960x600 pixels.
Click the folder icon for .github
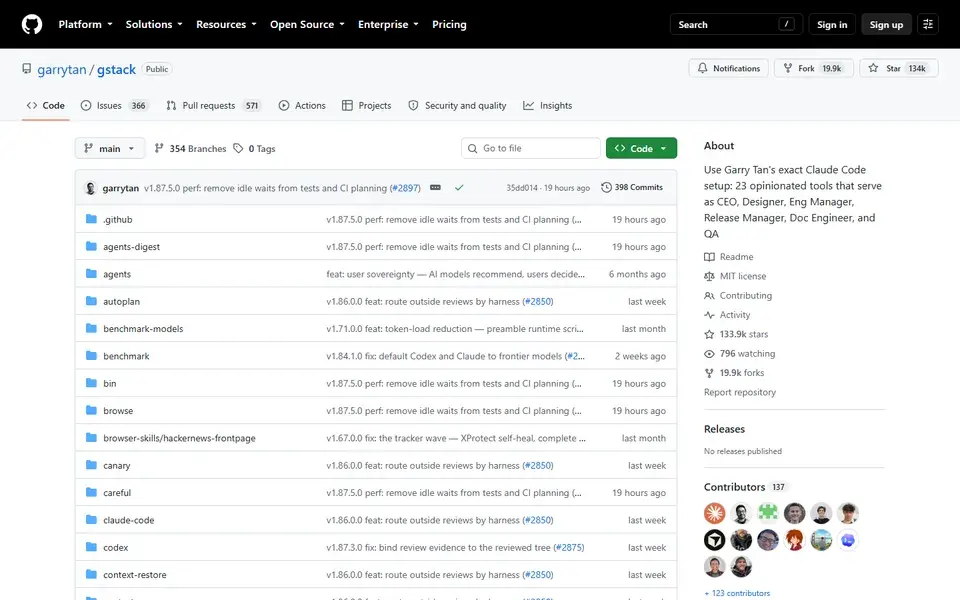(91, 219)
